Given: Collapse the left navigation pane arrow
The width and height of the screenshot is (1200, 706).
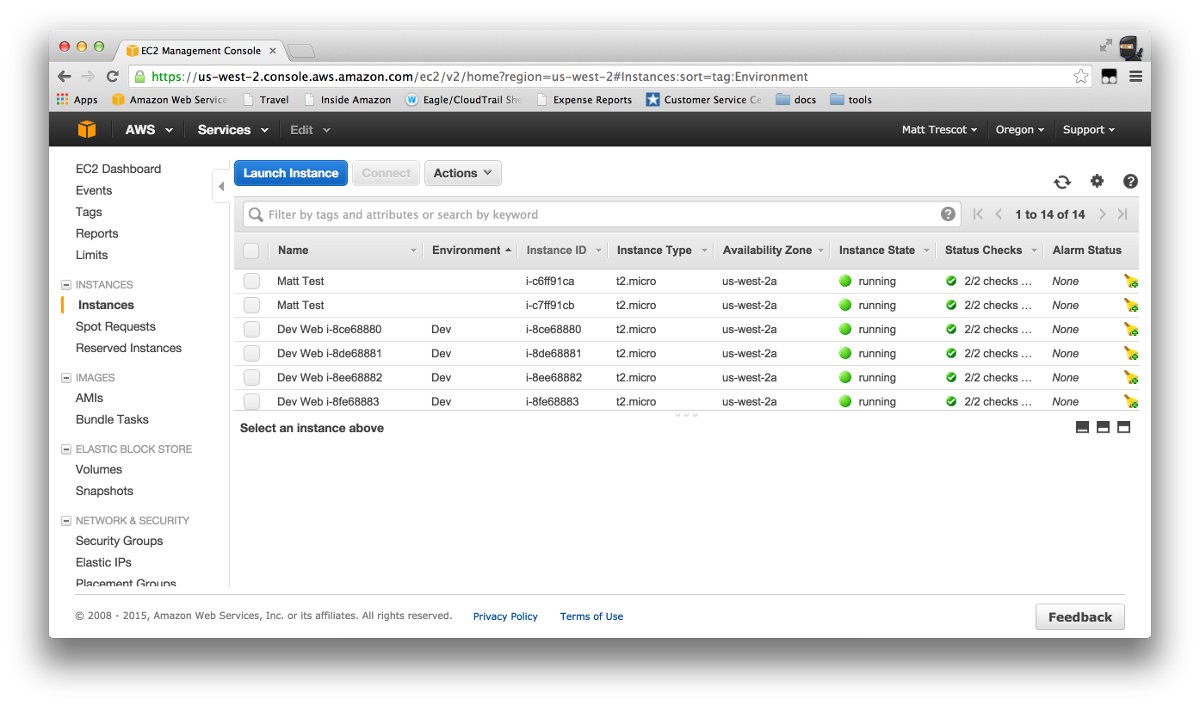Looking at the screenshot, I should tap(221, 187).
